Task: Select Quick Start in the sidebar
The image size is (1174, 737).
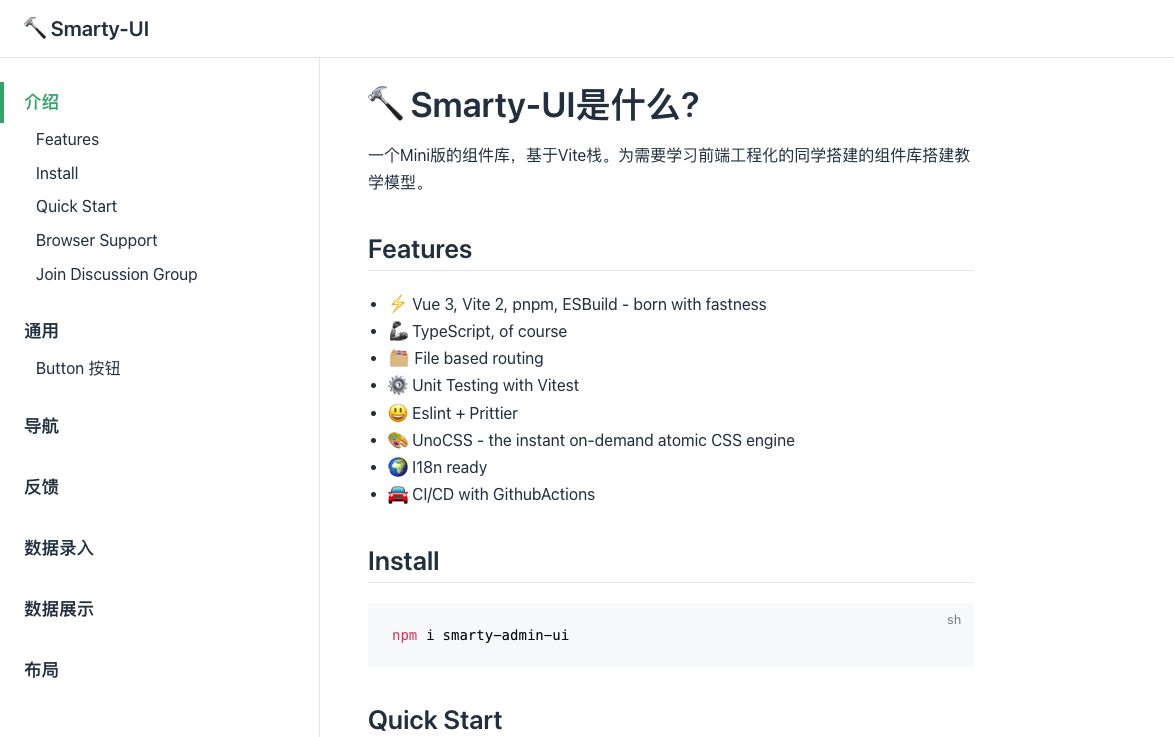Action: coord(76,206)
